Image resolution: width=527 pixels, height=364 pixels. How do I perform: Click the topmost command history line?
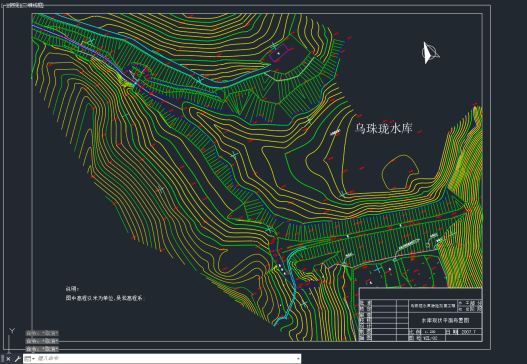click(x=42, y=333)
